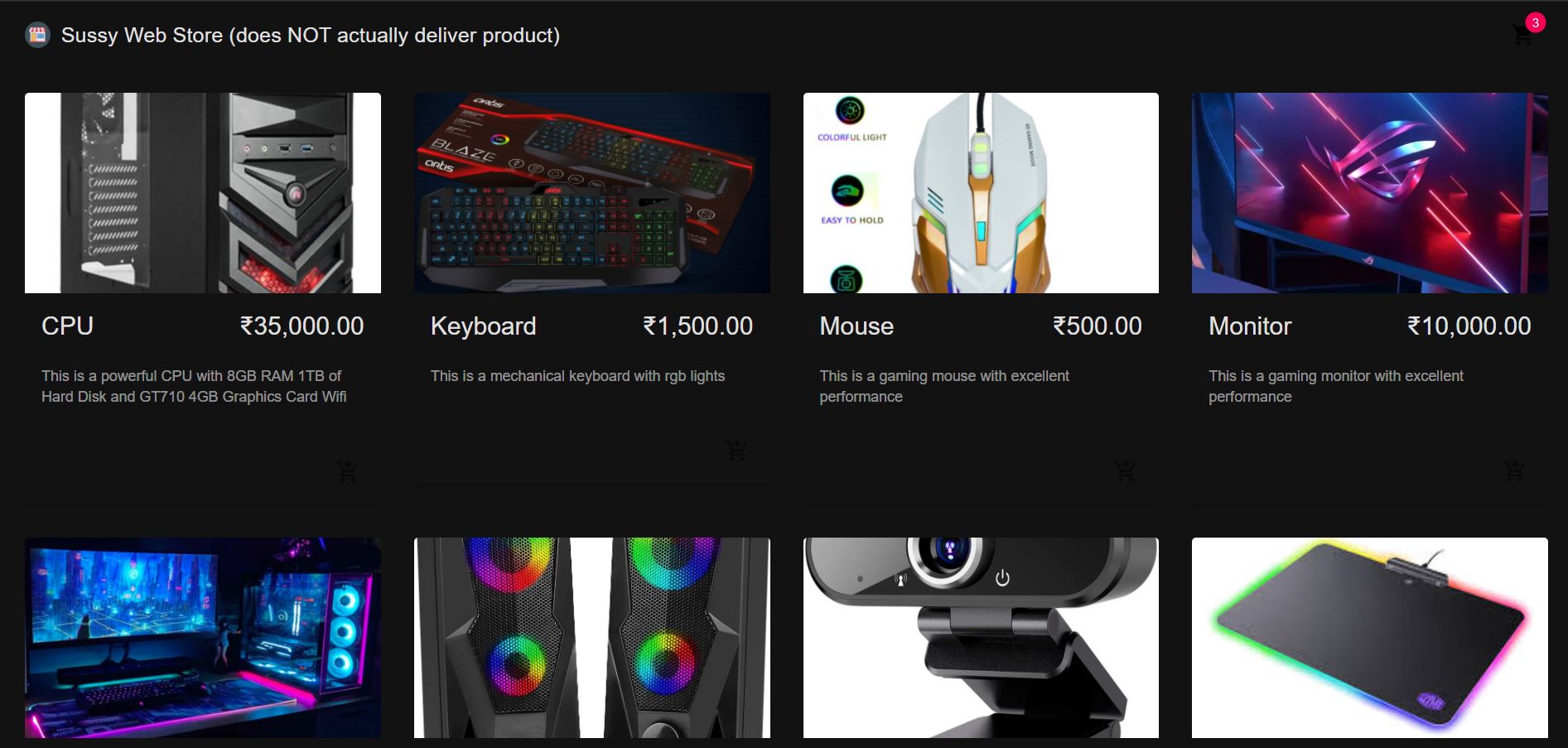Viewport: 1568px width, 748px height.
Task: Click the Monitor price ₹10,000.00
Action: click(1469, 326)
